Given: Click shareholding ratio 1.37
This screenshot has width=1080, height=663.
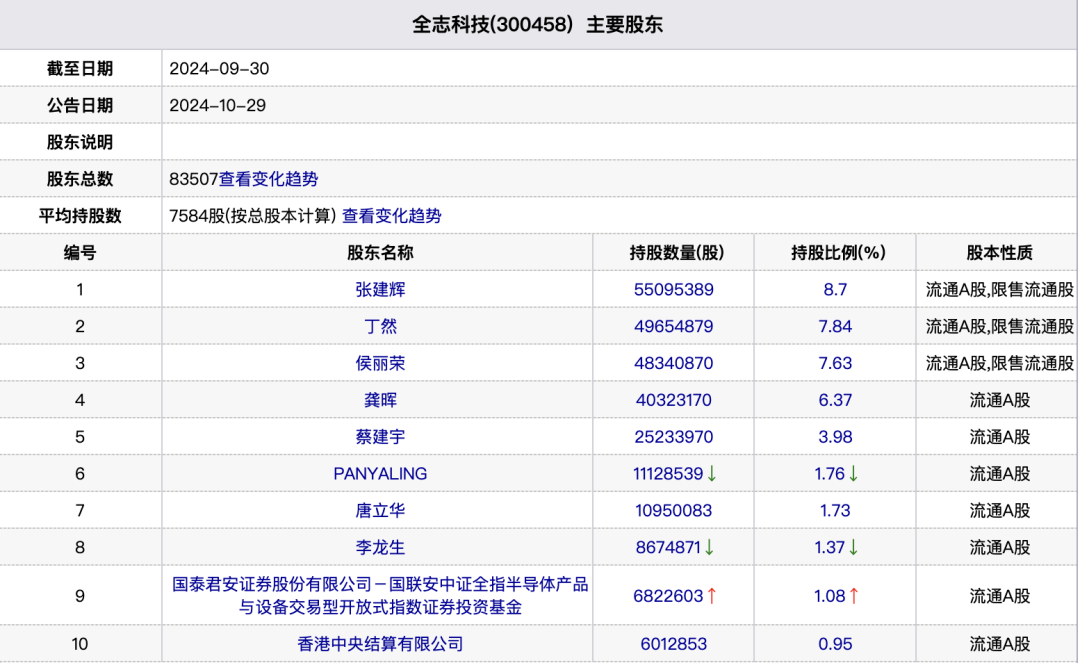Looking at the screenshot, I should coord(829,547).
